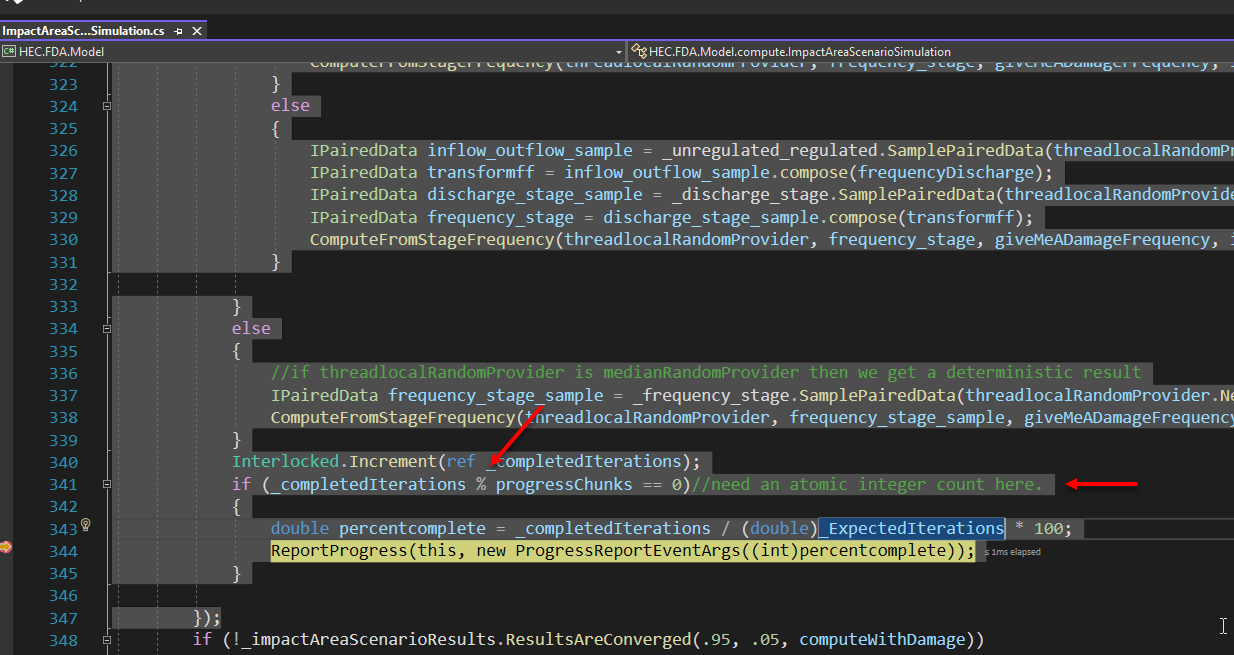Toggle a breakpoint in the margin beside line 340
1234x655 pixels.
[7, 460]
